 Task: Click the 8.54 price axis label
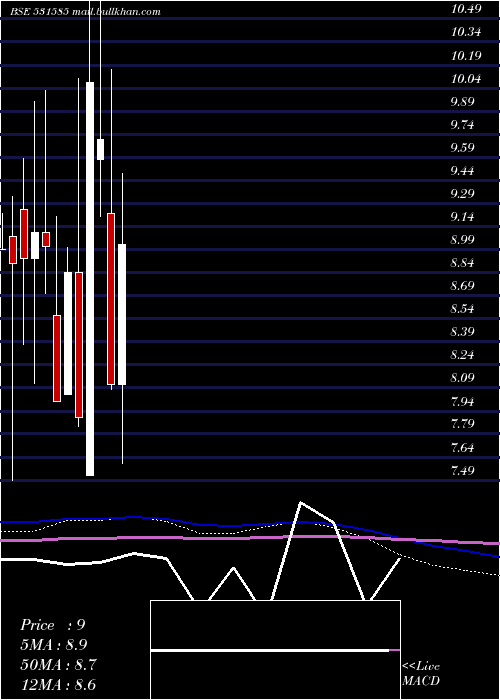(462, 309)
